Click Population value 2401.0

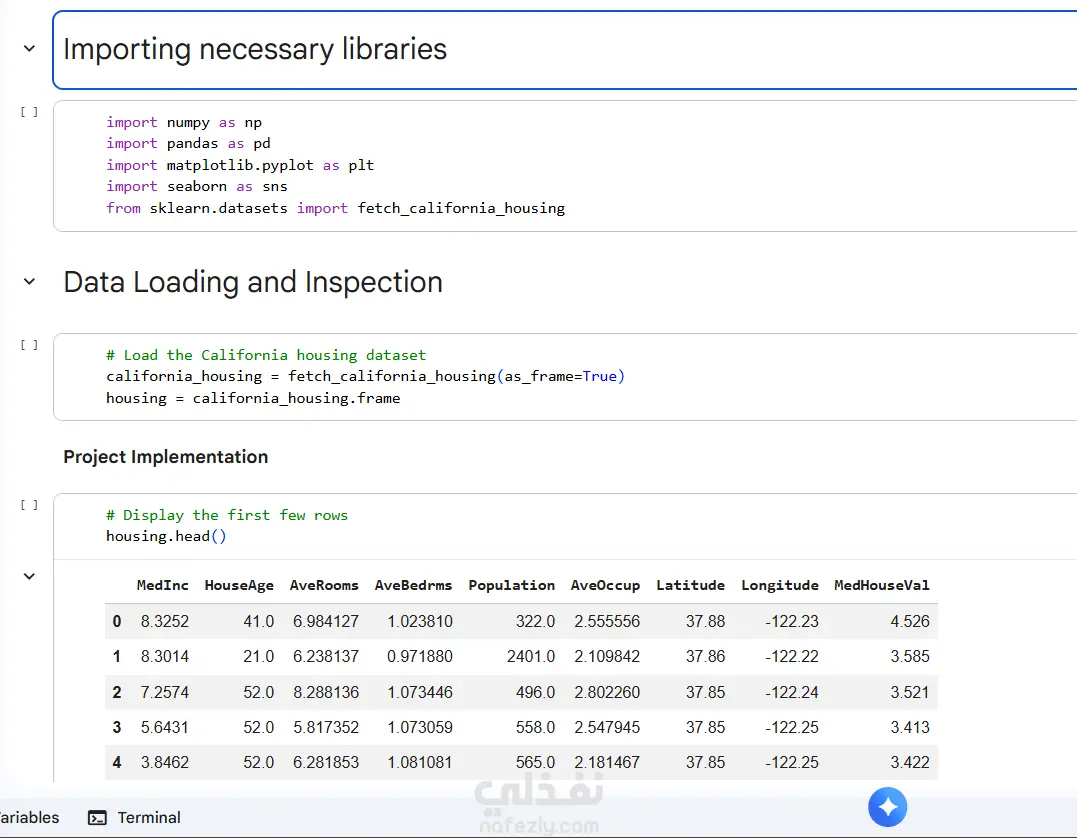[531, 657]
